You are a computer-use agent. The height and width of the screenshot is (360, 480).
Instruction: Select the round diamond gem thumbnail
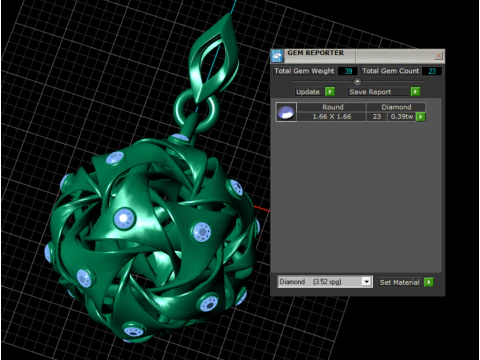tap(286, 112)
